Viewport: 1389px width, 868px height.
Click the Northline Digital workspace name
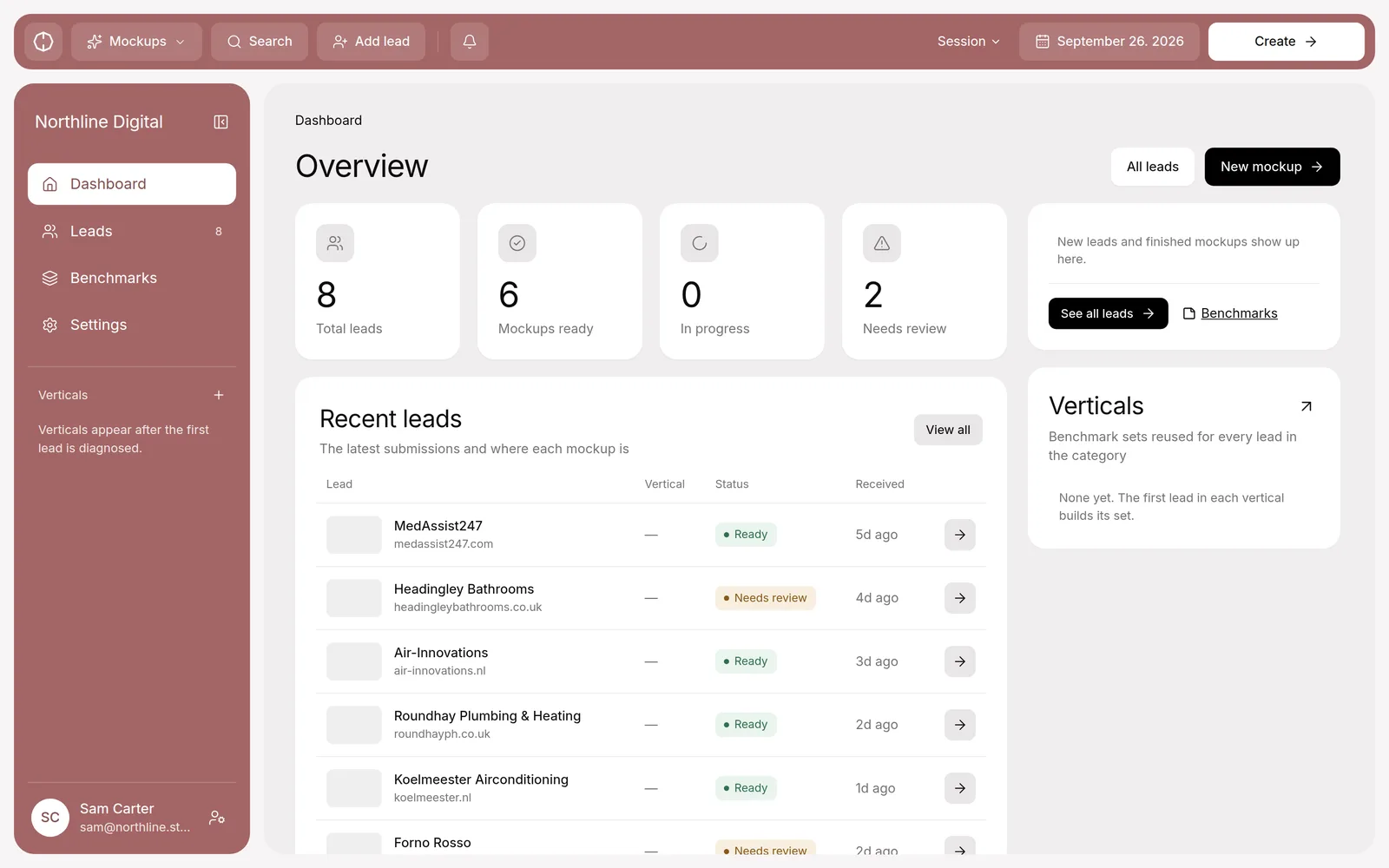pyautogui.click(x=99, y=122)
